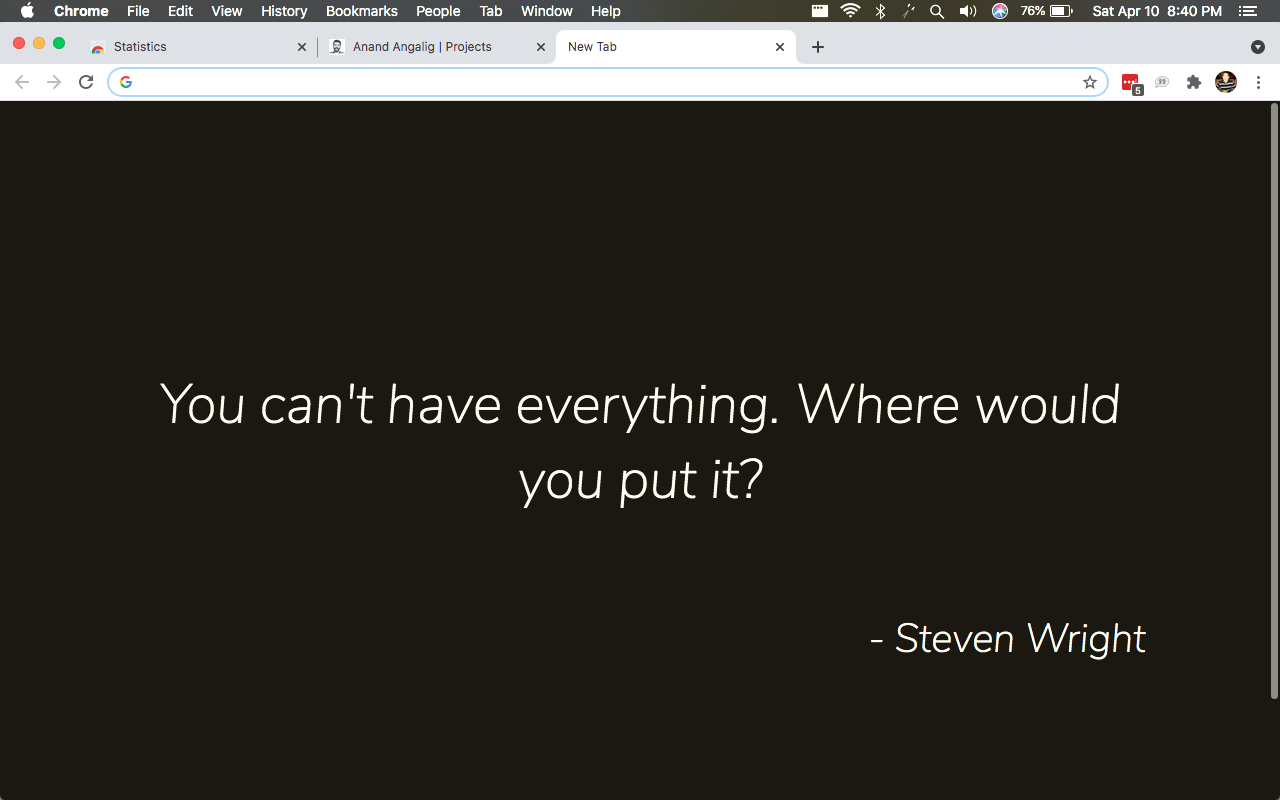Open the red password manager extension with badge 5
Viewport: 1280px width, 800px height.
click(1130, 82)
